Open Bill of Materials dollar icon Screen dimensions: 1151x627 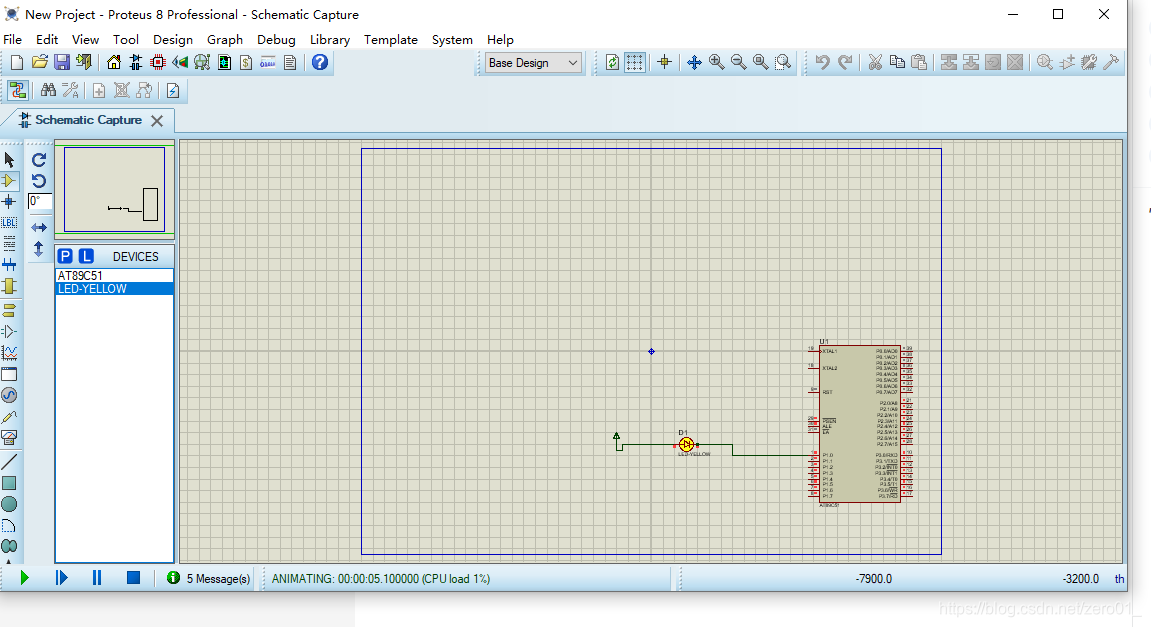pos(246,62)
